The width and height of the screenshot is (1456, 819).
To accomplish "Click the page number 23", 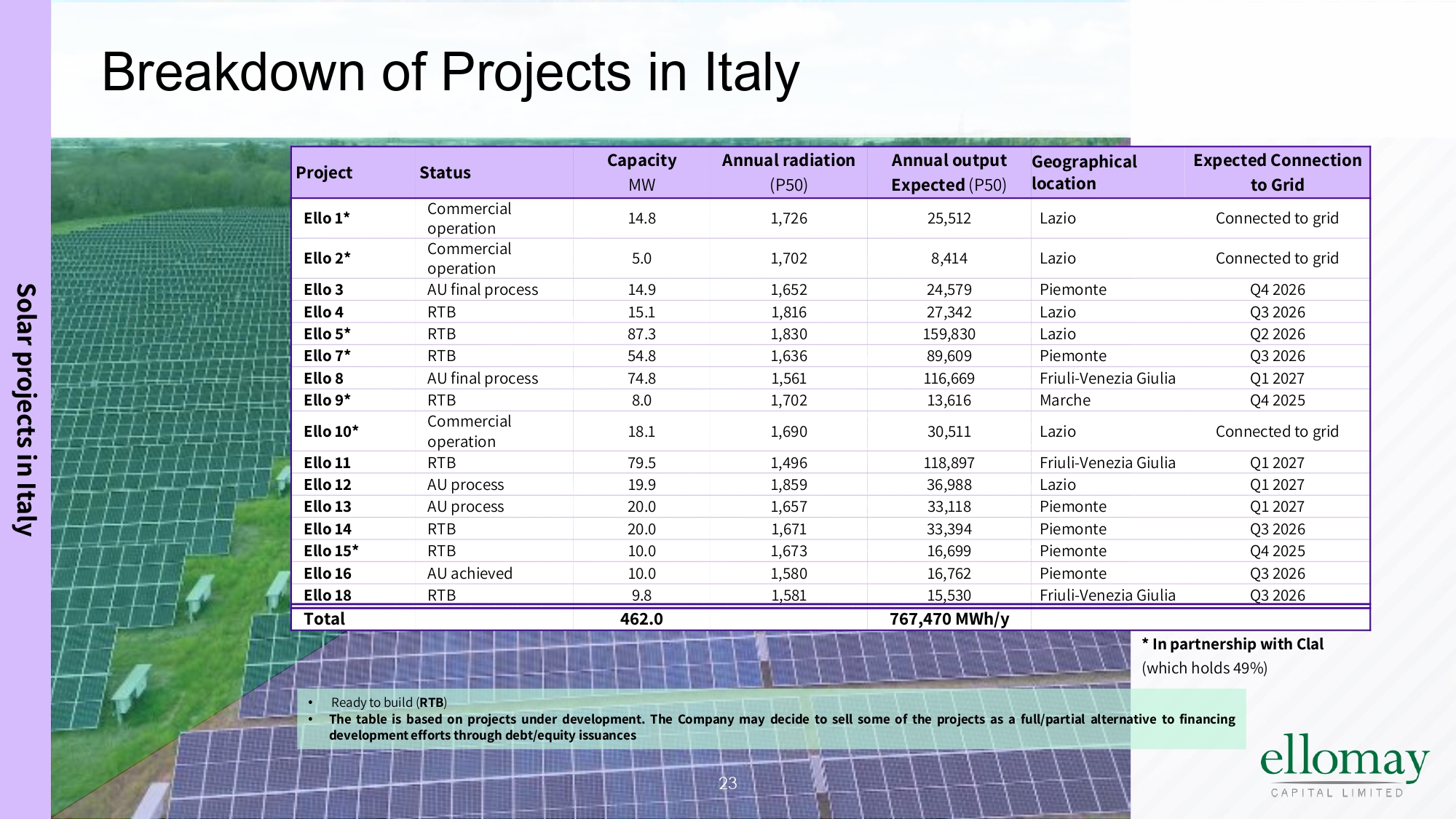I will (728, 783).
